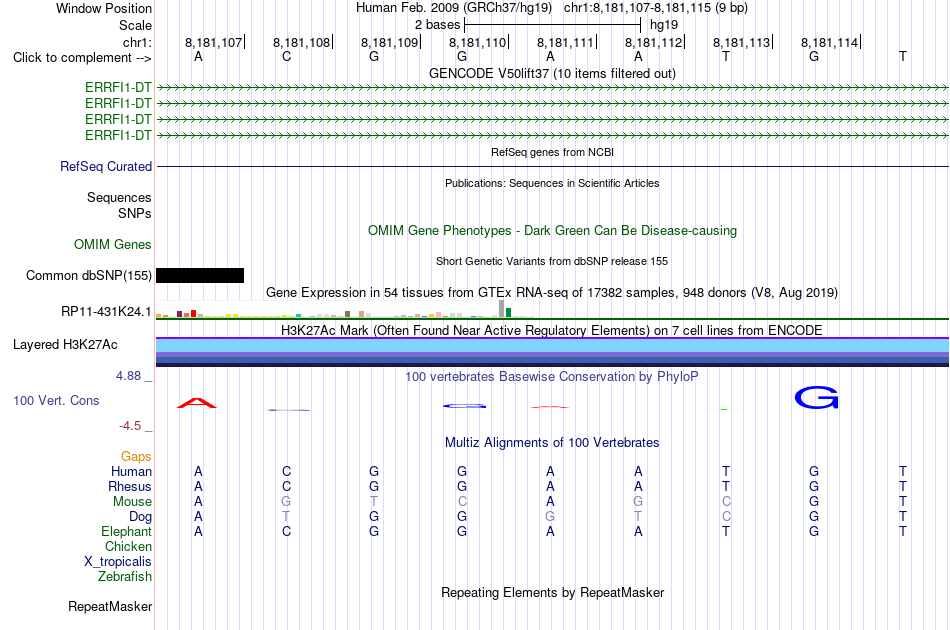This screenshot has width=950, height=630.
Task: Click the Layered H3K27Ac track label
Action: pos(65,345)
